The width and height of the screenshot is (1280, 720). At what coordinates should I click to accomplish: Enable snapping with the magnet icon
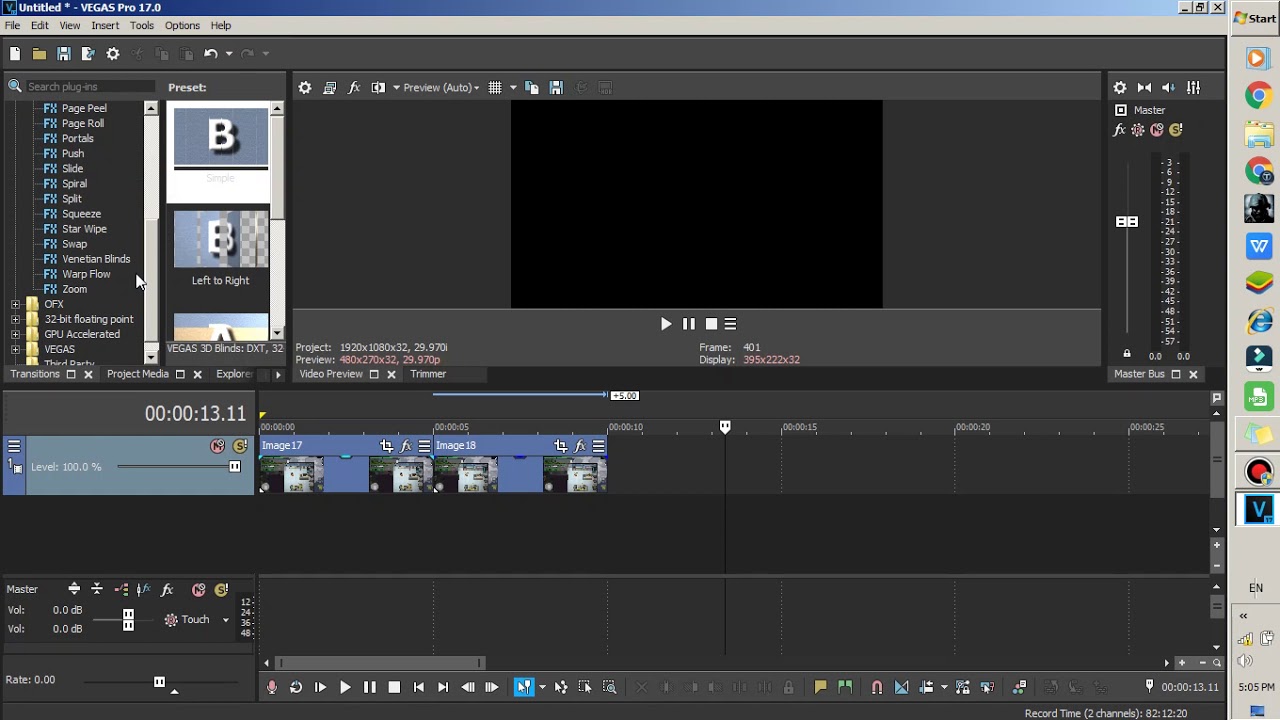coord(877,687)
